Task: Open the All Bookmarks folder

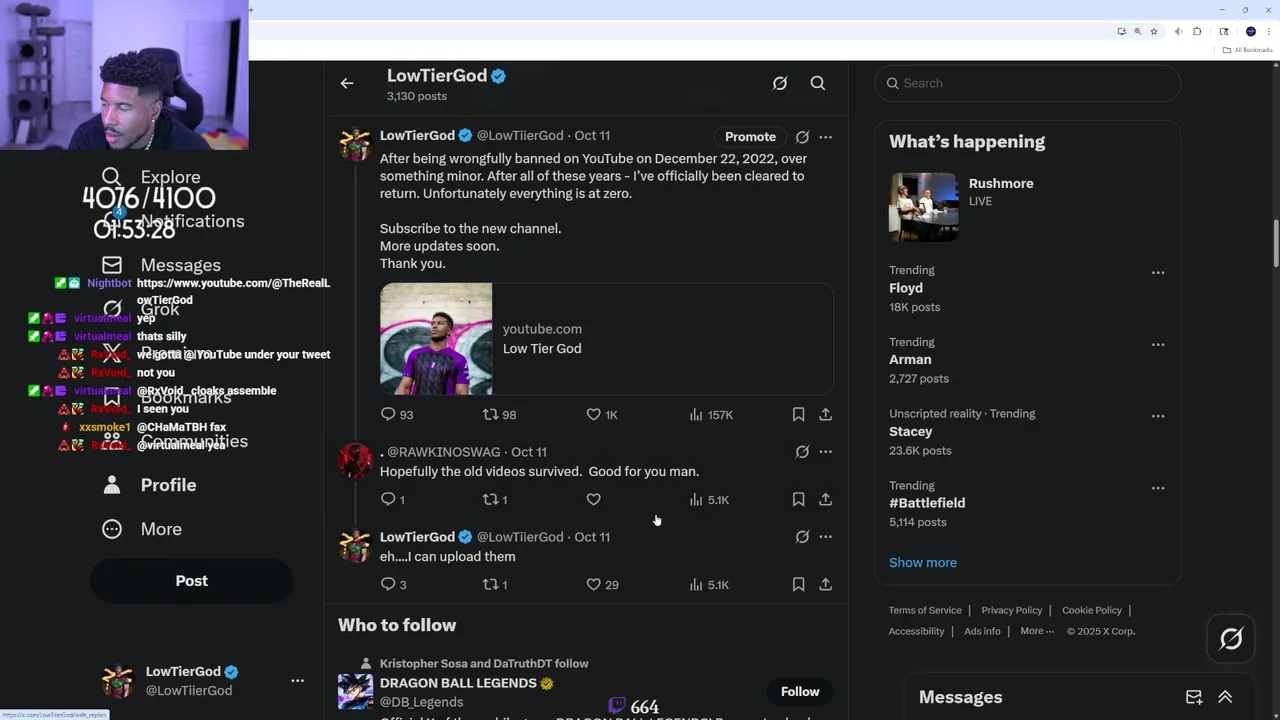Action: [1248, 50]
